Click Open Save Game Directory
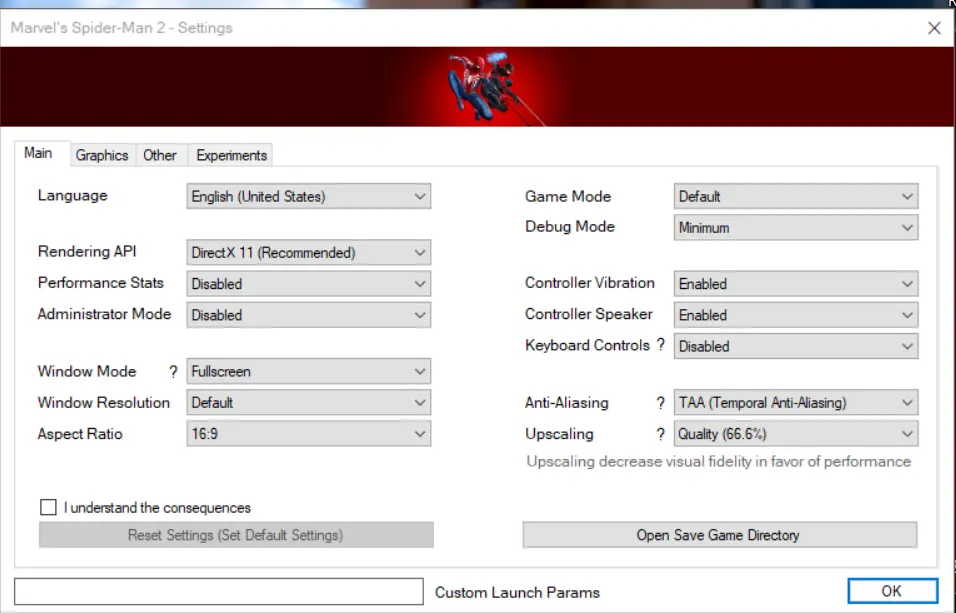The height and width of the screenshot is (613, 956). (x=719, y=535)
